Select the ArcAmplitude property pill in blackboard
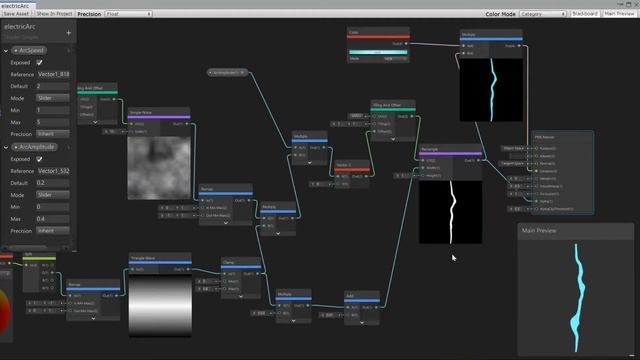Image resolution: width=640 pixels, height=360 pixels. 34,147
